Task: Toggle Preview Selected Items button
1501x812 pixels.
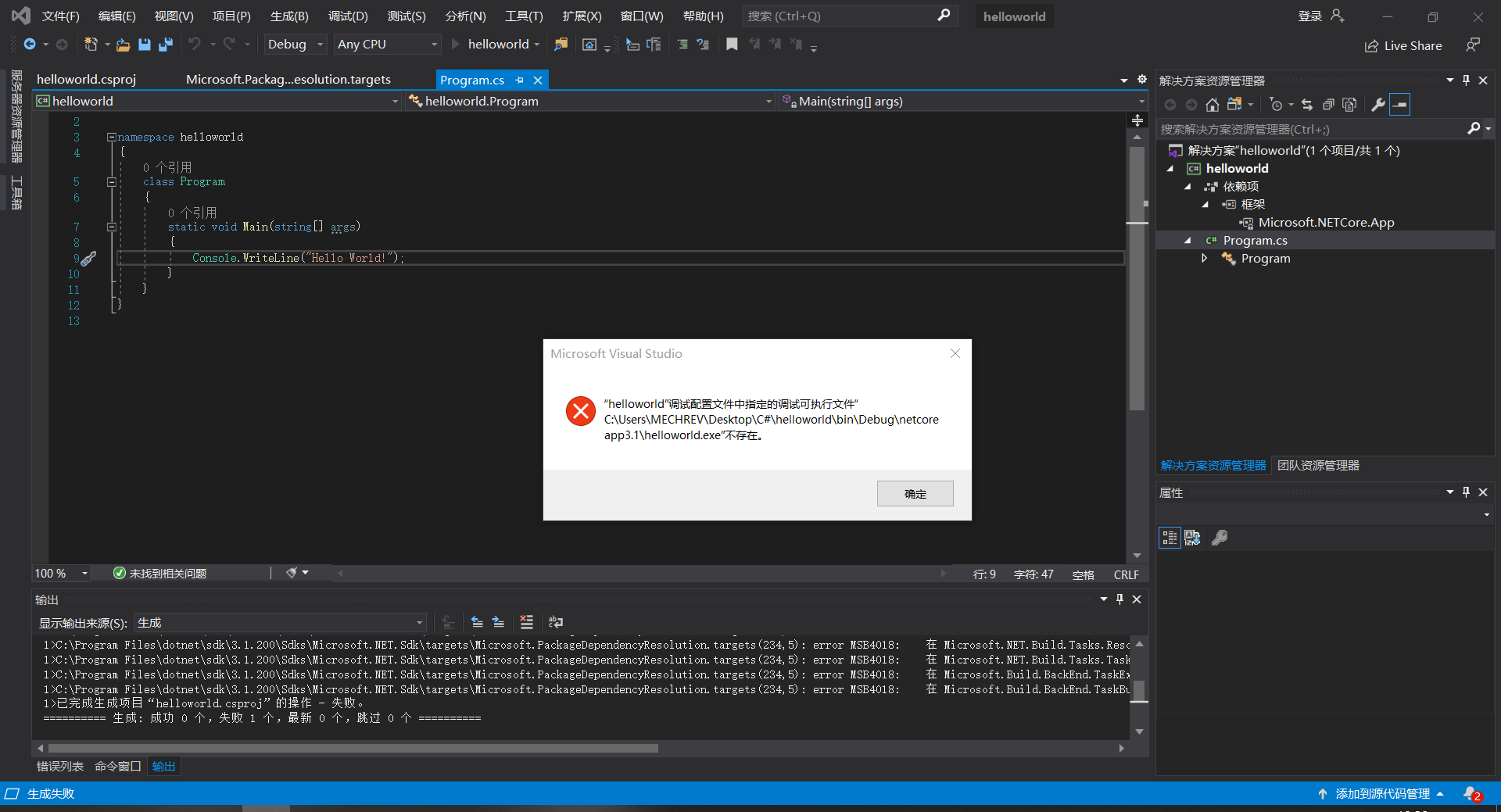Action: (x=1400, y=105)
